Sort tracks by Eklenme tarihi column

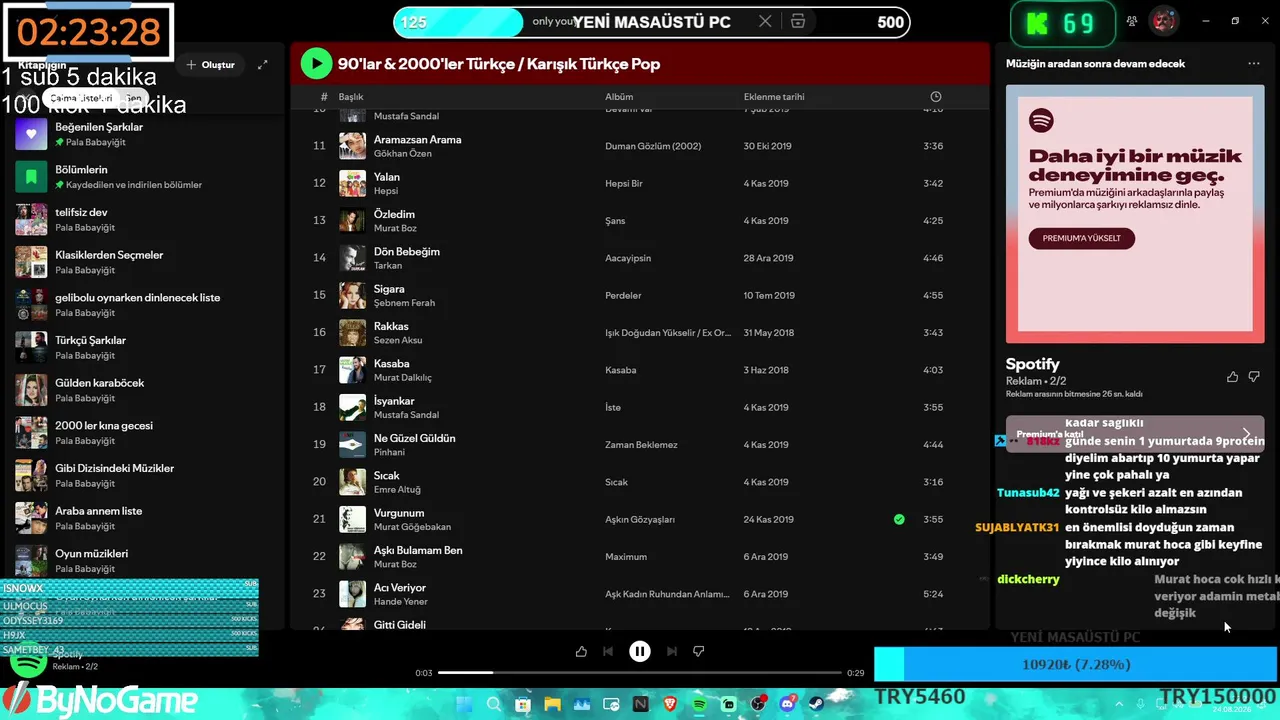[774, 97]
